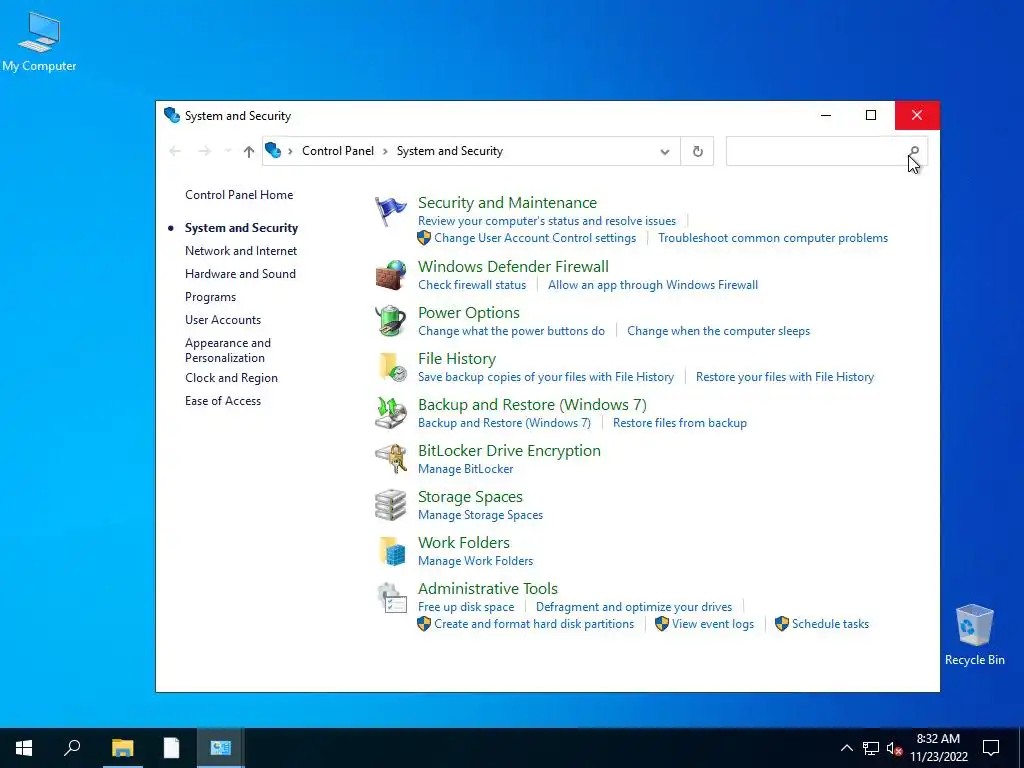Screen dimensions: 1024x768
Task: Open File Explorer from the taskbar
Action: tap(122, 748)
